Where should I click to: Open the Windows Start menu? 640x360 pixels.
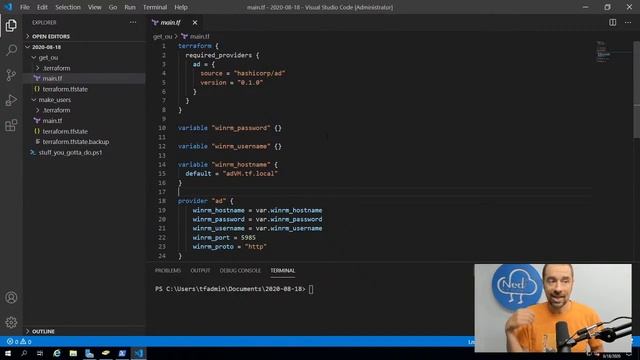[x=8, y=353]
